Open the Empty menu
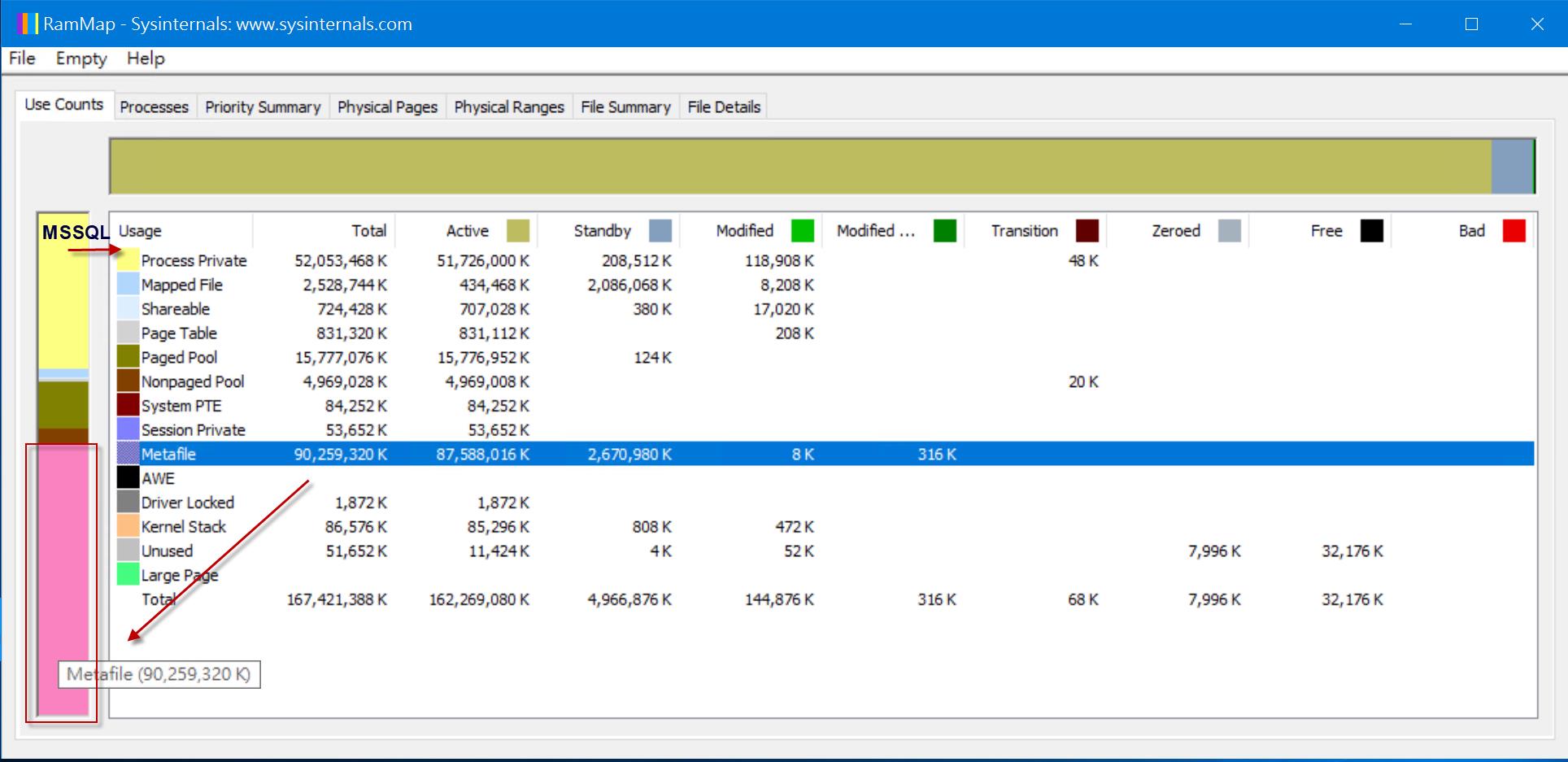This screenshot has width=1568, height=762. [81, 59]
